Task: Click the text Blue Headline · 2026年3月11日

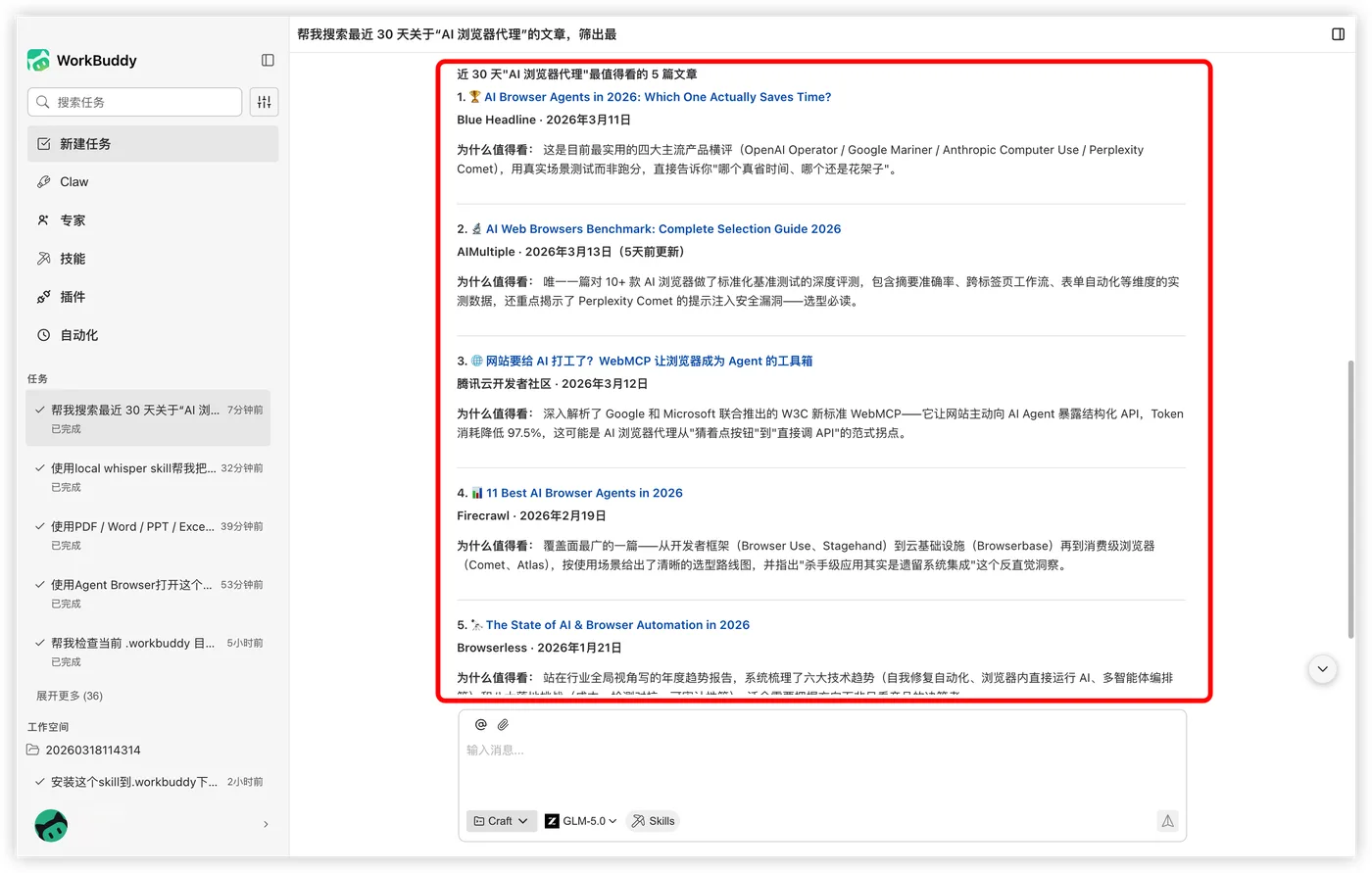Action: [544, 121]
